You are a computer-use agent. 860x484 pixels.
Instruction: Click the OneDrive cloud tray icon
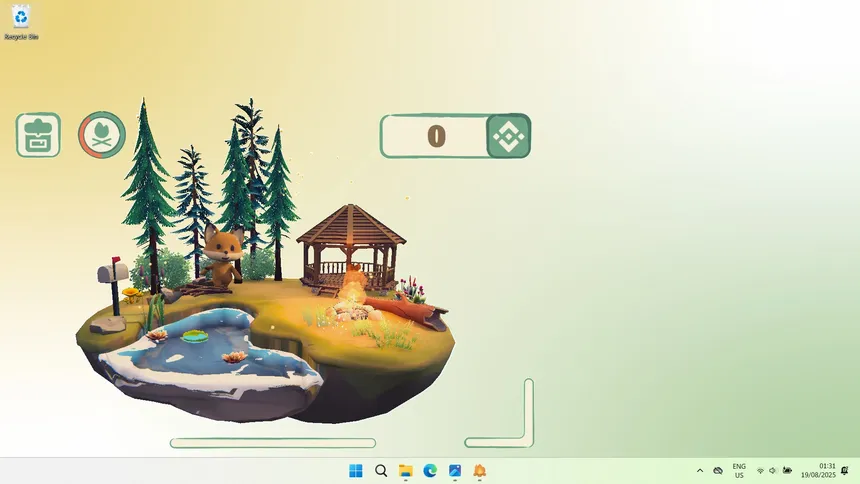(x=718, y=471)
